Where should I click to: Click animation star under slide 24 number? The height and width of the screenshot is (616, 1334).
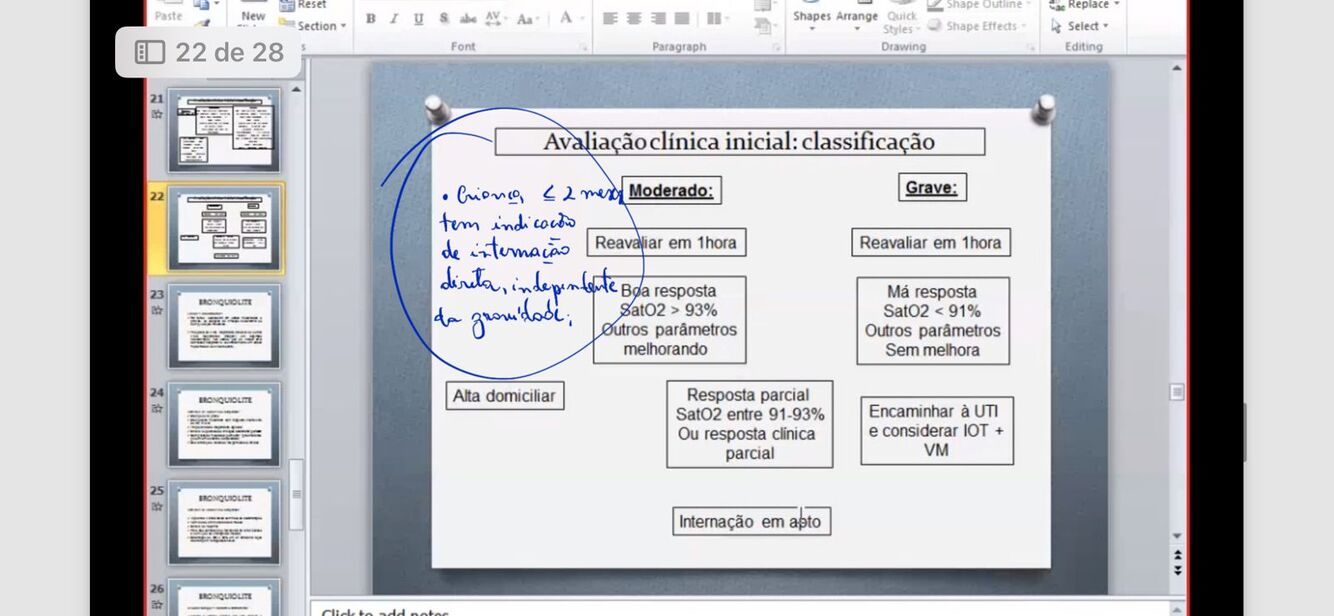pyautogui.click(x=156, y=408)
